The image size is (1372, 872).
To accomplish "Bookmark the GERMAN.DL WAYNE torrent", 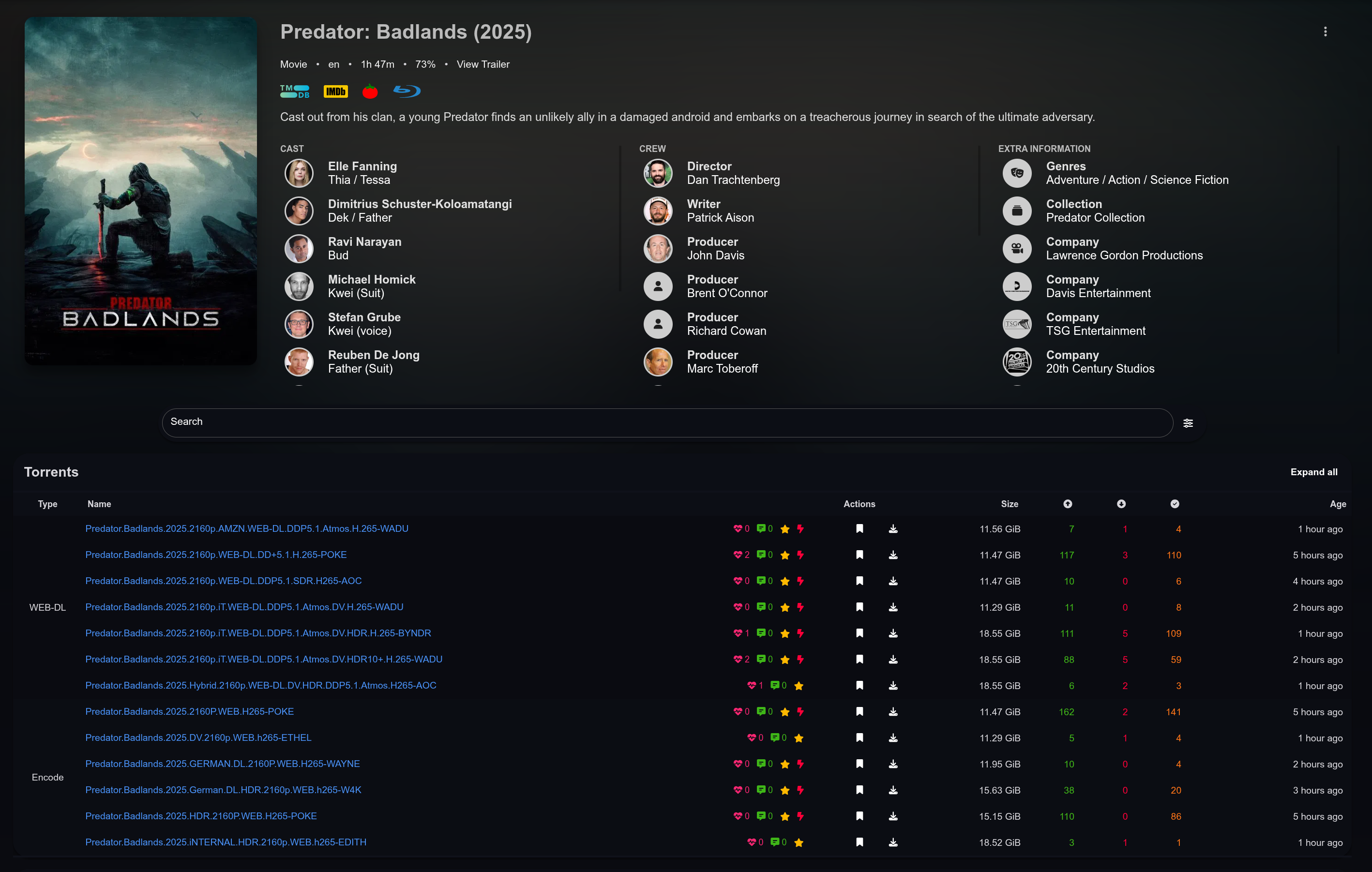I will click(859, 764).
